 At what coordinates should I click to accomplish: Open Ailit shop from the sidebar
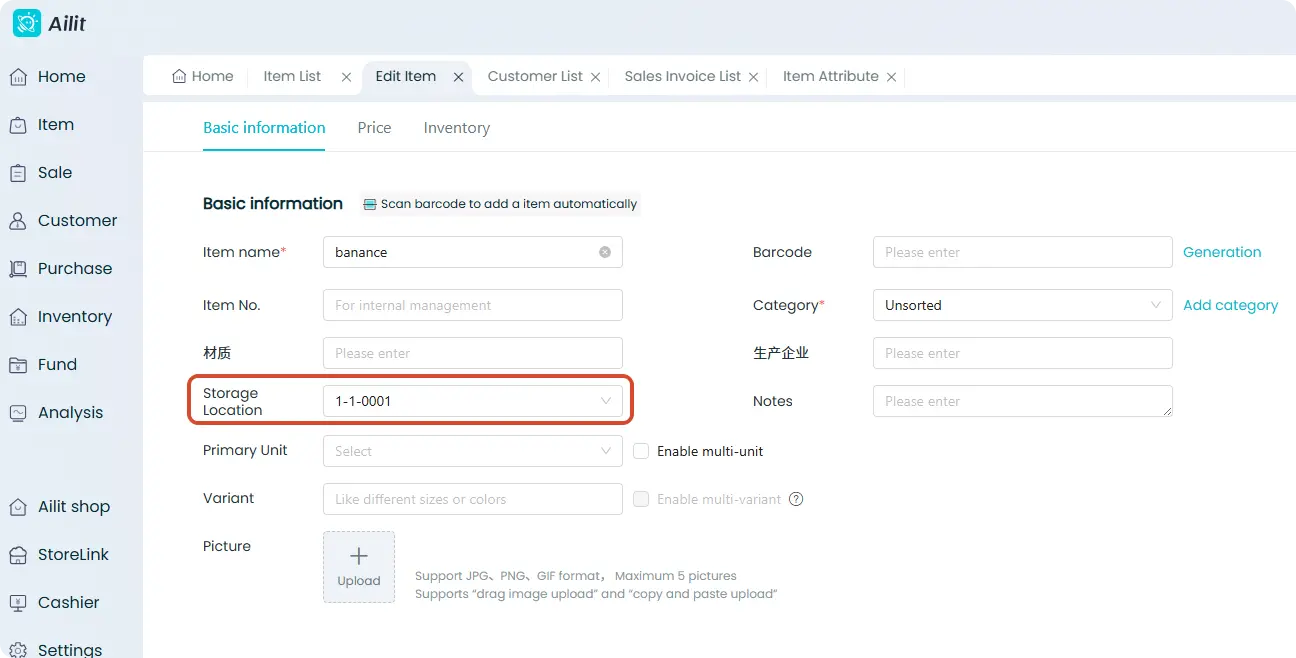pos(59,506)
